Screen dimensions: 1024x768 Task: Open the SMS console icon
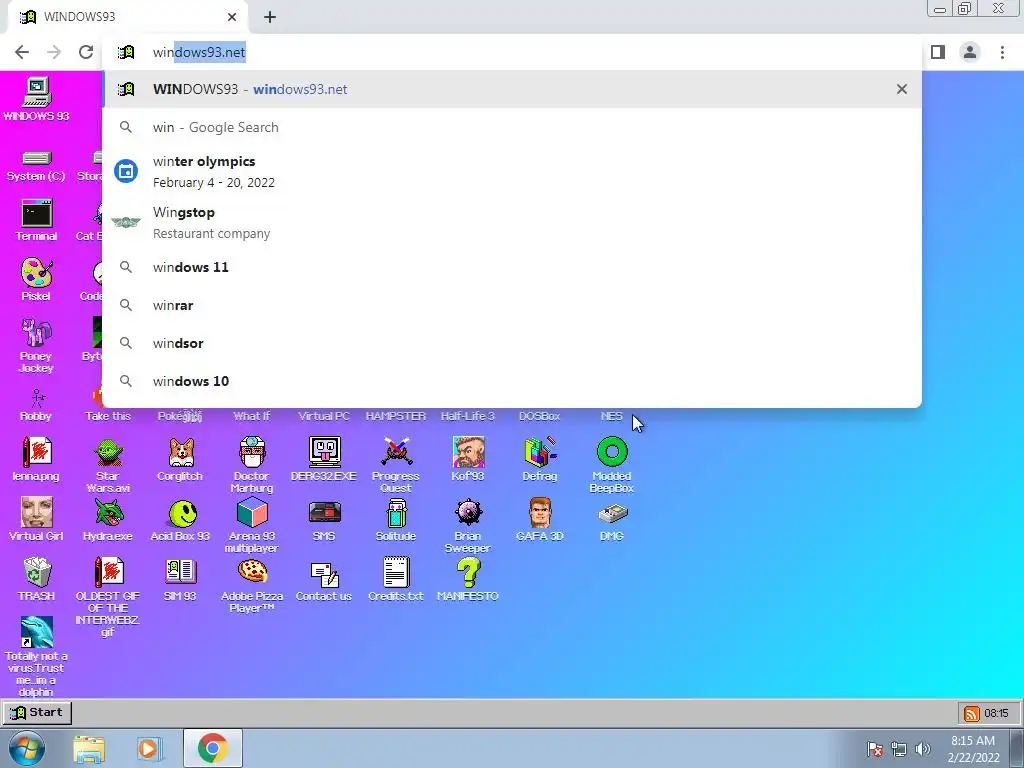point(324,519)
